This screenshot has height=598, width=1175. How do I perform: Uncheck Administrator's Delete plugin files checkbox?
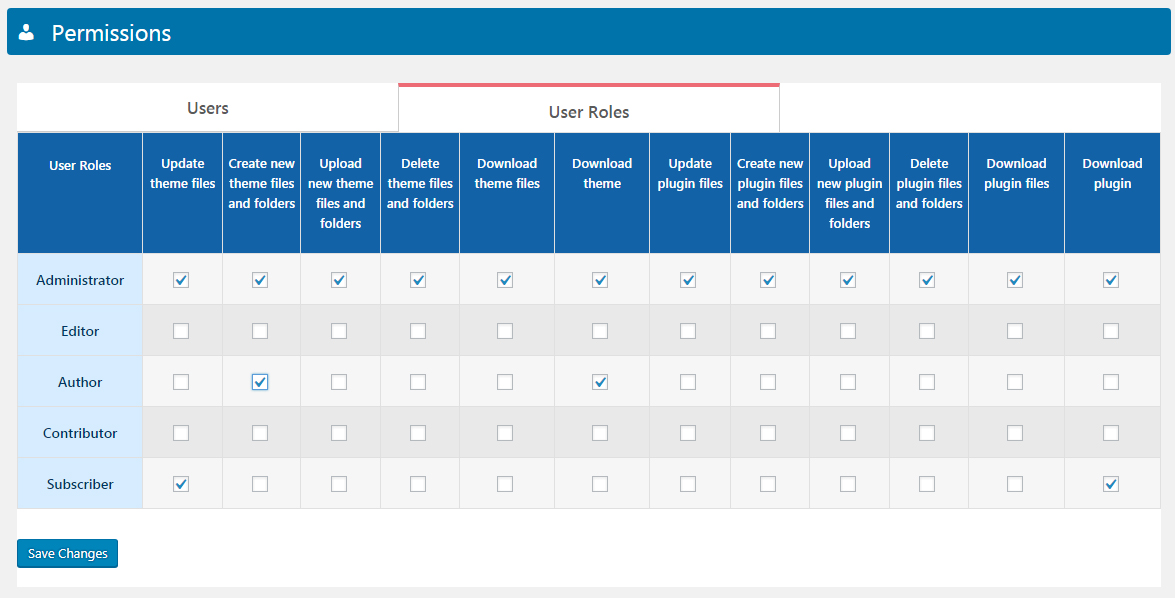927,280
